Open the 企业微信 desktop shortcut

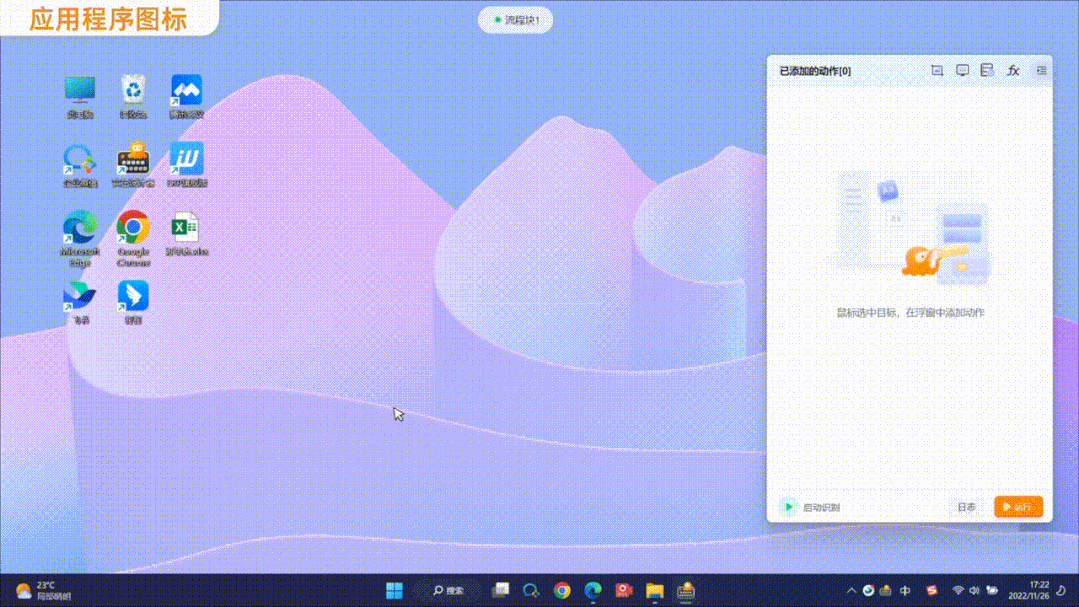[x=80, y=165]
